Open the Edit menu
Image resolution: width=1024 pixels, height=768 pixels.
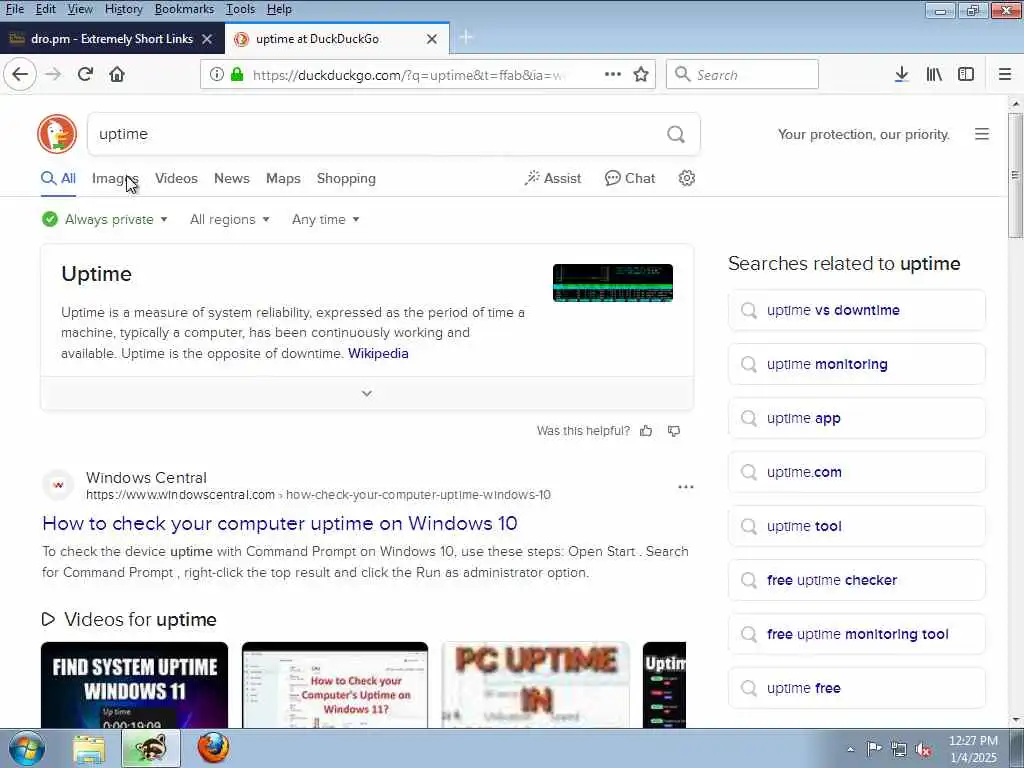coord(45,9)
